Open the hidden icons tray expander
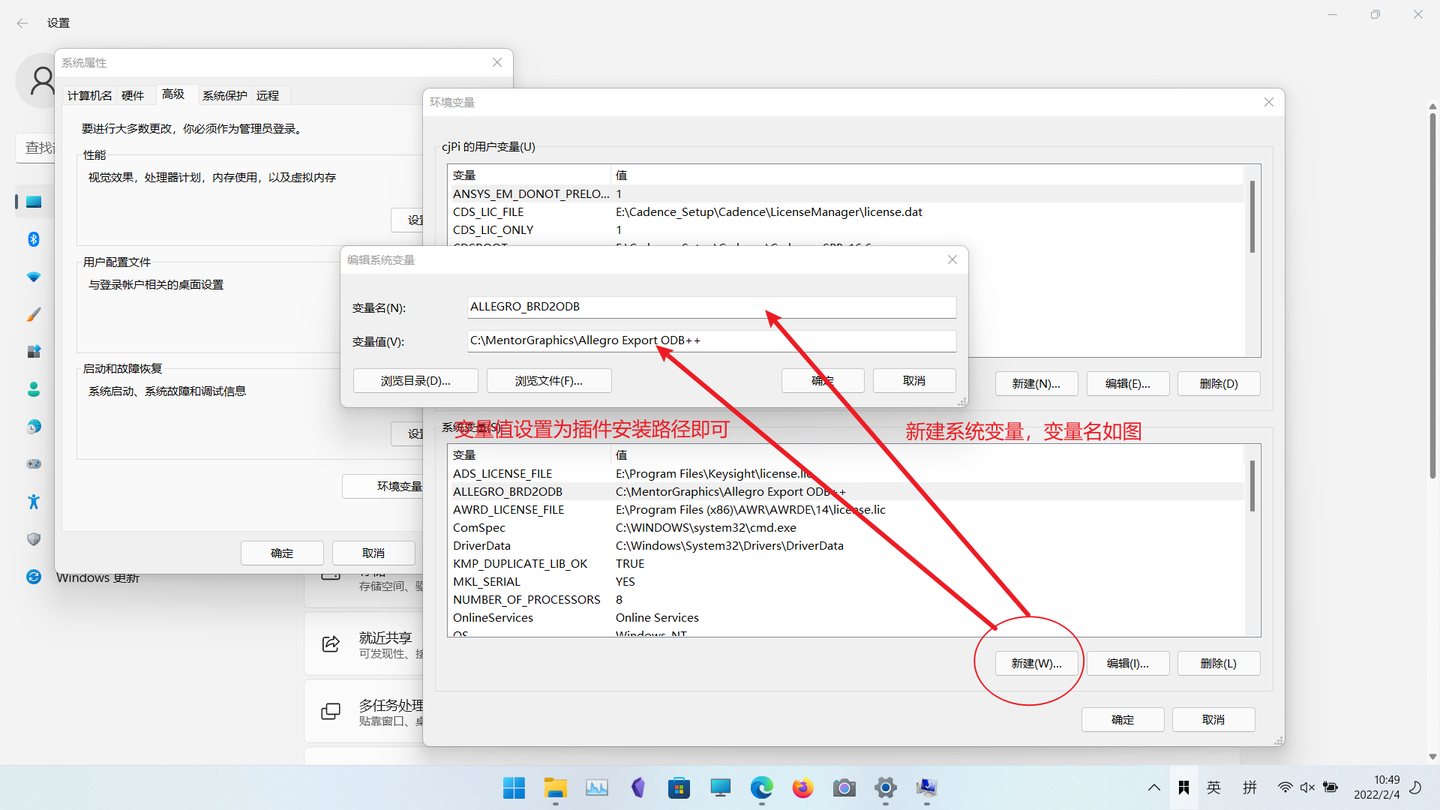Screen dimensions: 1440x810 pos(1153,787)
